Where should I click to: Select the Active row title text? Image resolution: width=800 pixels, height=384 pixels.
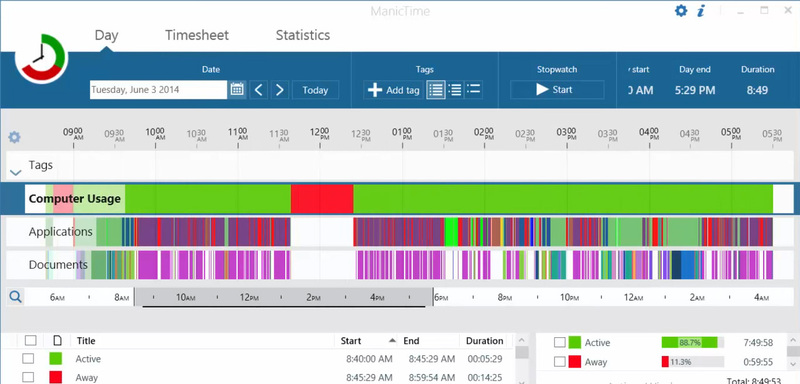click(88, 359)
